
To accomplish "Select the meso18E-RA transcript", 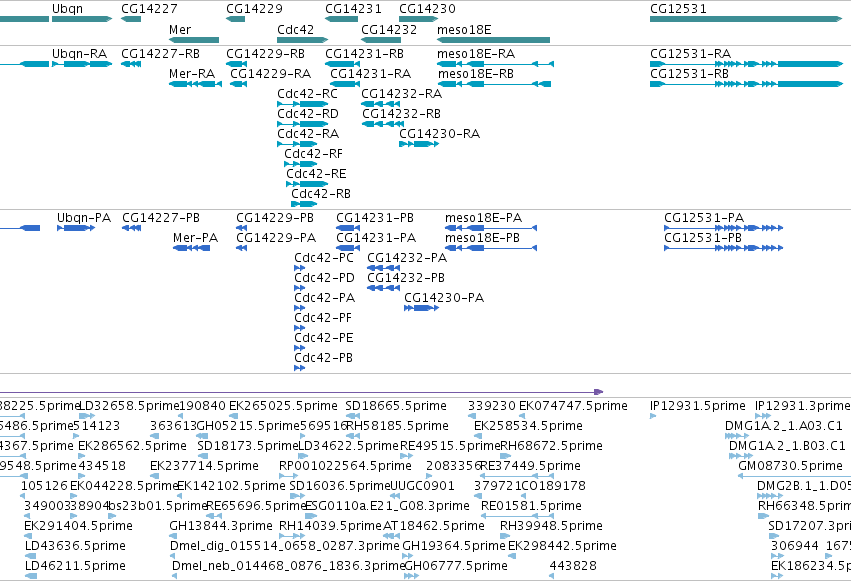I will tap(496, 64).
